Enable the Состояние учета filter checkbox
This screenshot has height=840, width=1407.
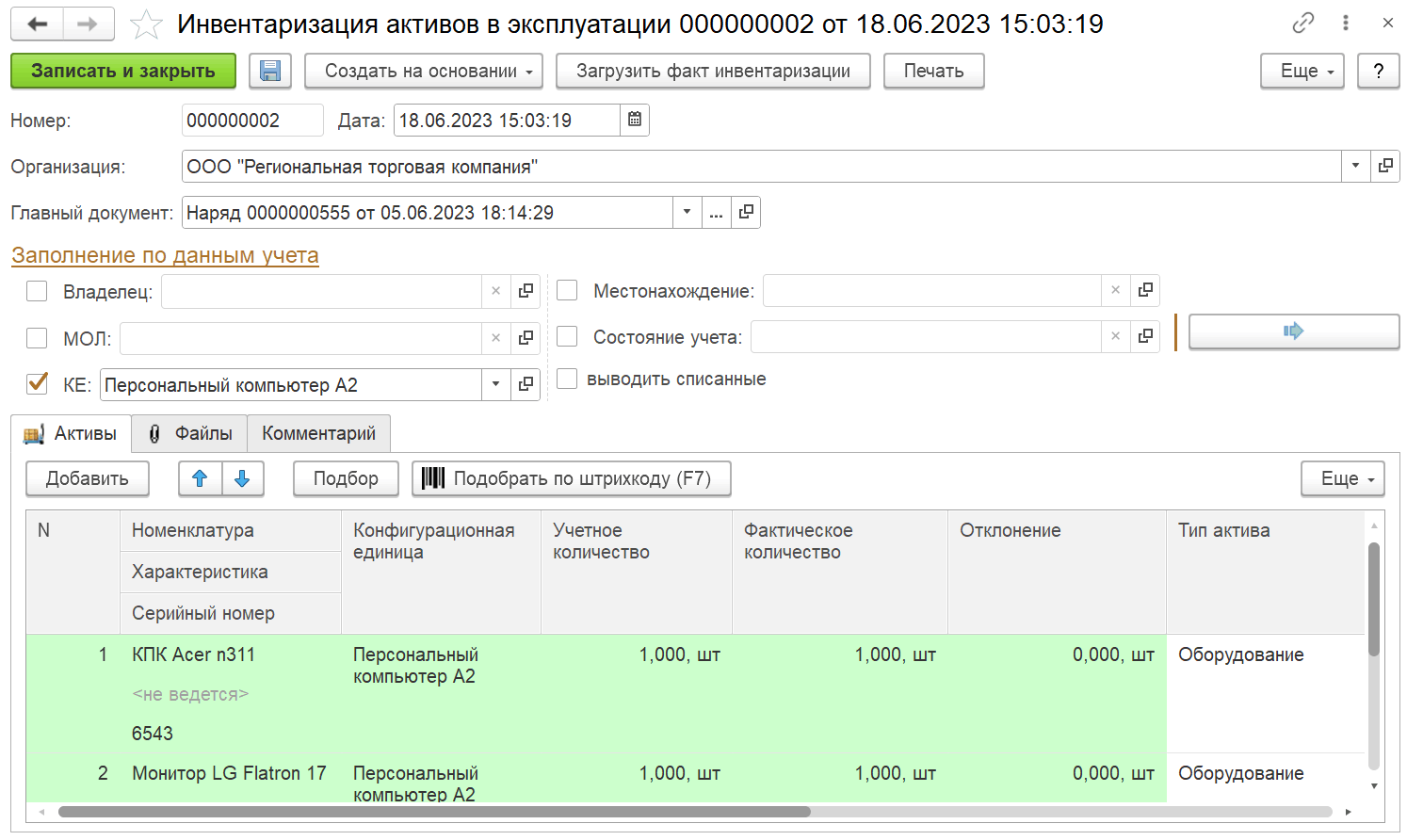(x=567, y=336)
